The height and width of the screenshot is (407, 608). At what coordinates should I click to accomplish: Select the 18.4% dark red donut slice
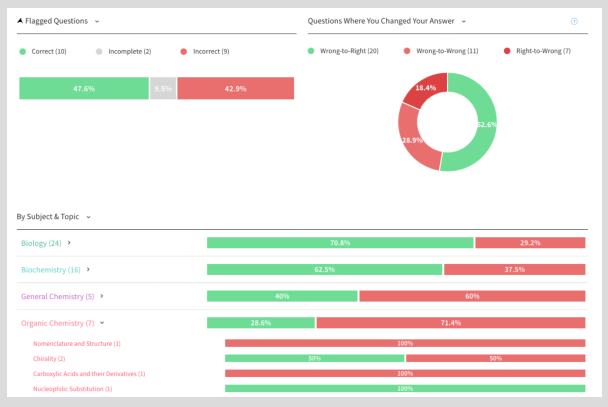click(426, 88)
